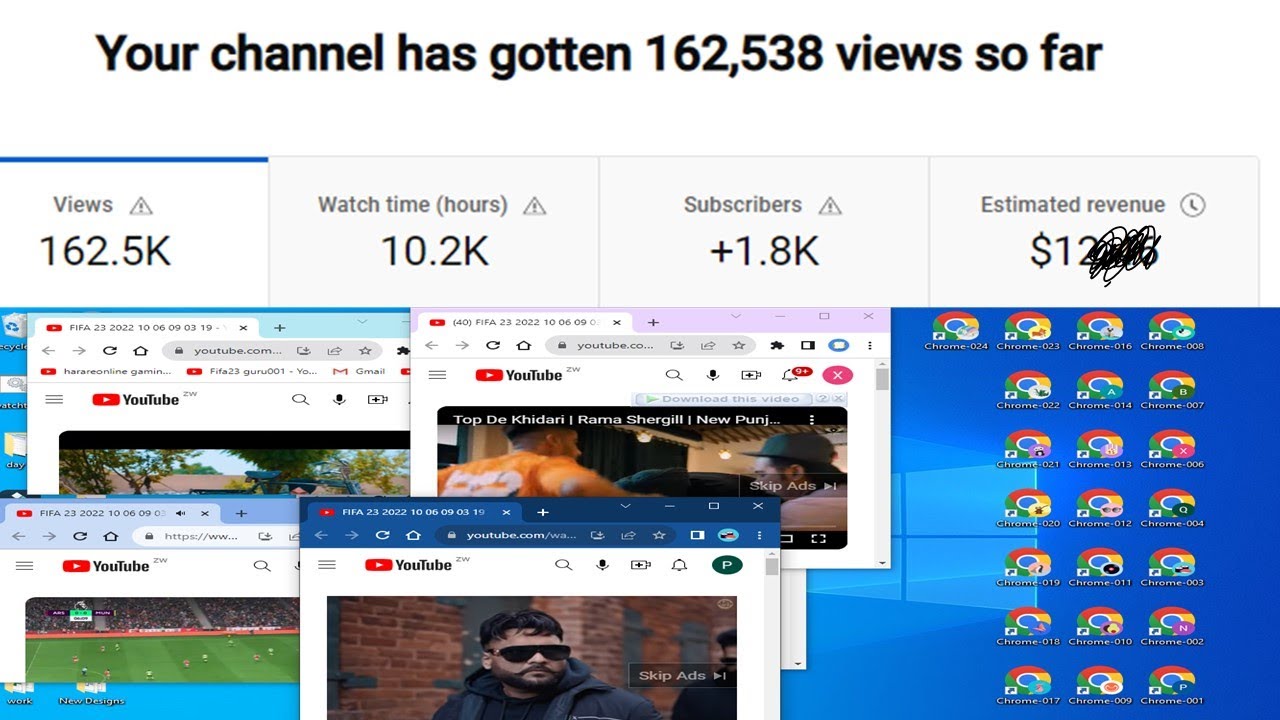Click the Download this video button
Screen dimensions: 1280x720
[724, 399]
